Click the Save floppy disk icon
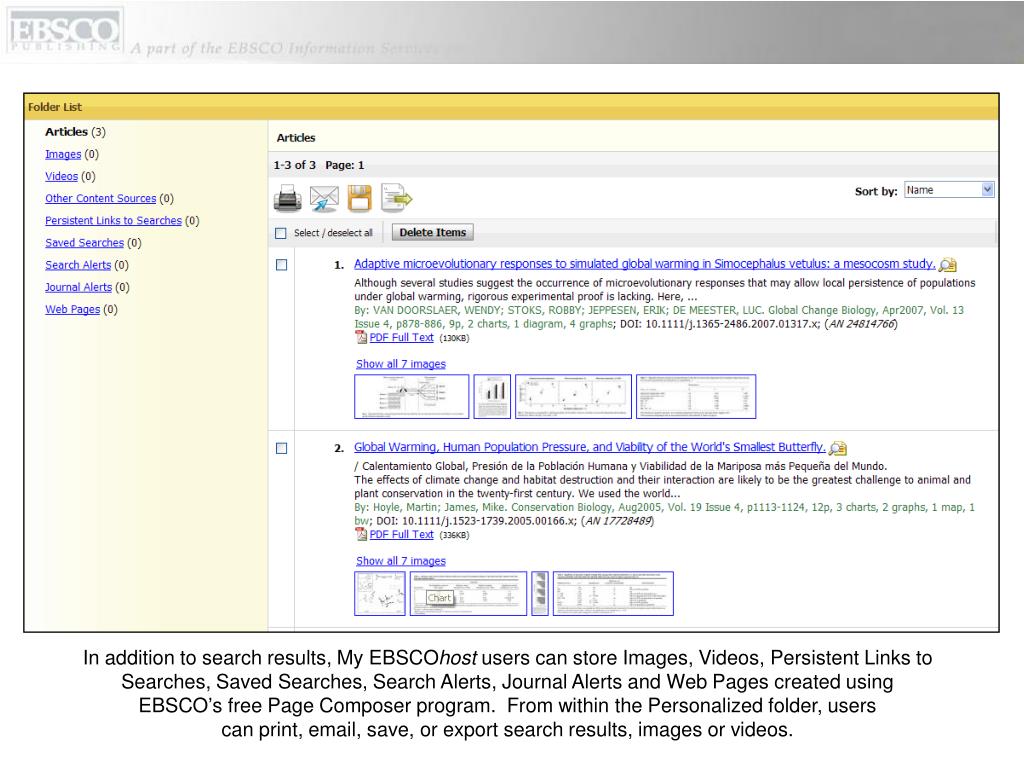The width and height of the screenshot is (1024, 768). pyautogui.click(x=360, y=198)
